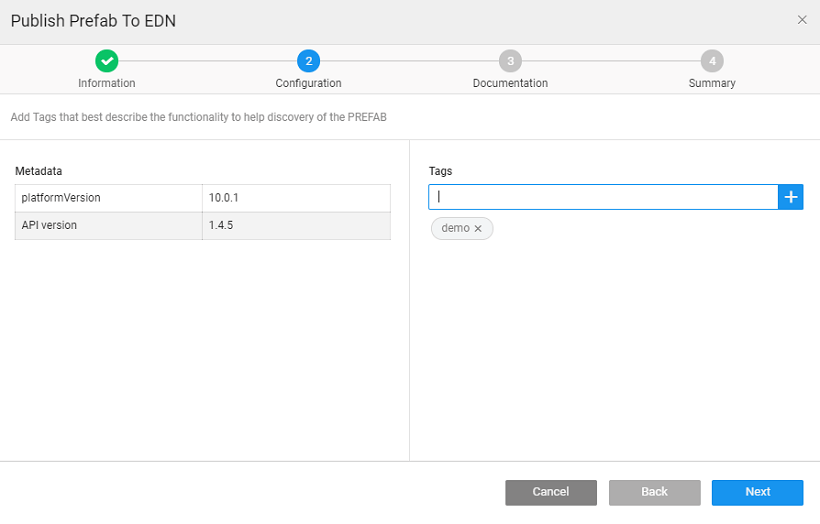Select the API version metadata row
820x524 pixels.
click(x=108, y=225)
